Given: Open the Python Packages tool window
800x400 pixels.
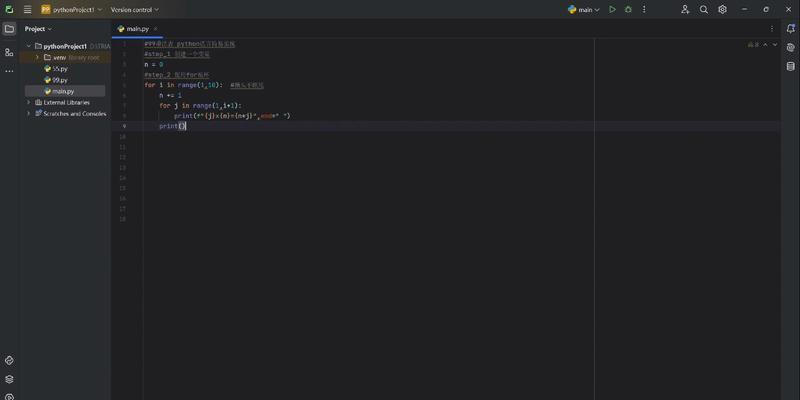Looking at the screenshot, I should point(9,361).
